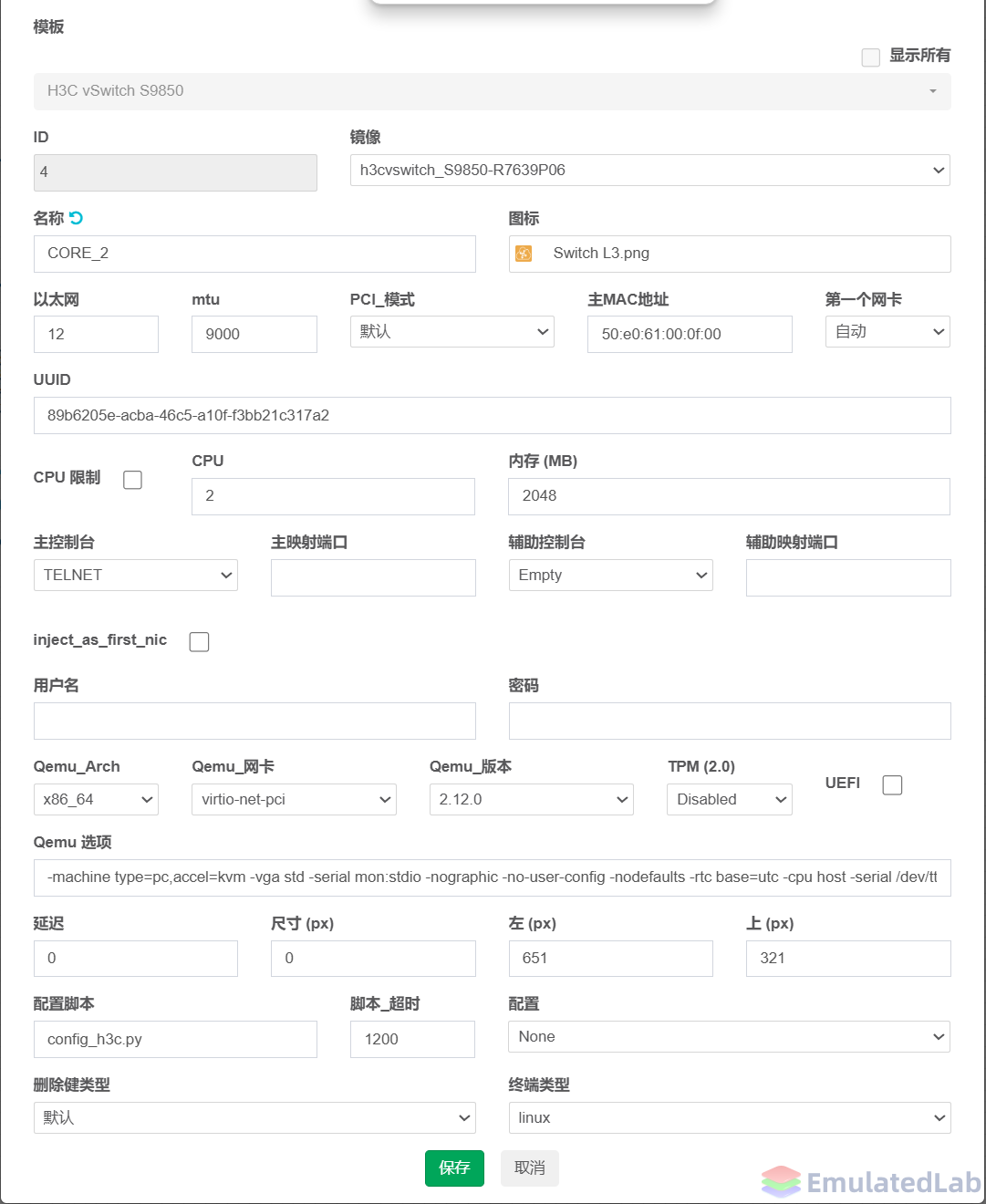
Task: Click the disabled ID field showing 4
Action: 175,172
